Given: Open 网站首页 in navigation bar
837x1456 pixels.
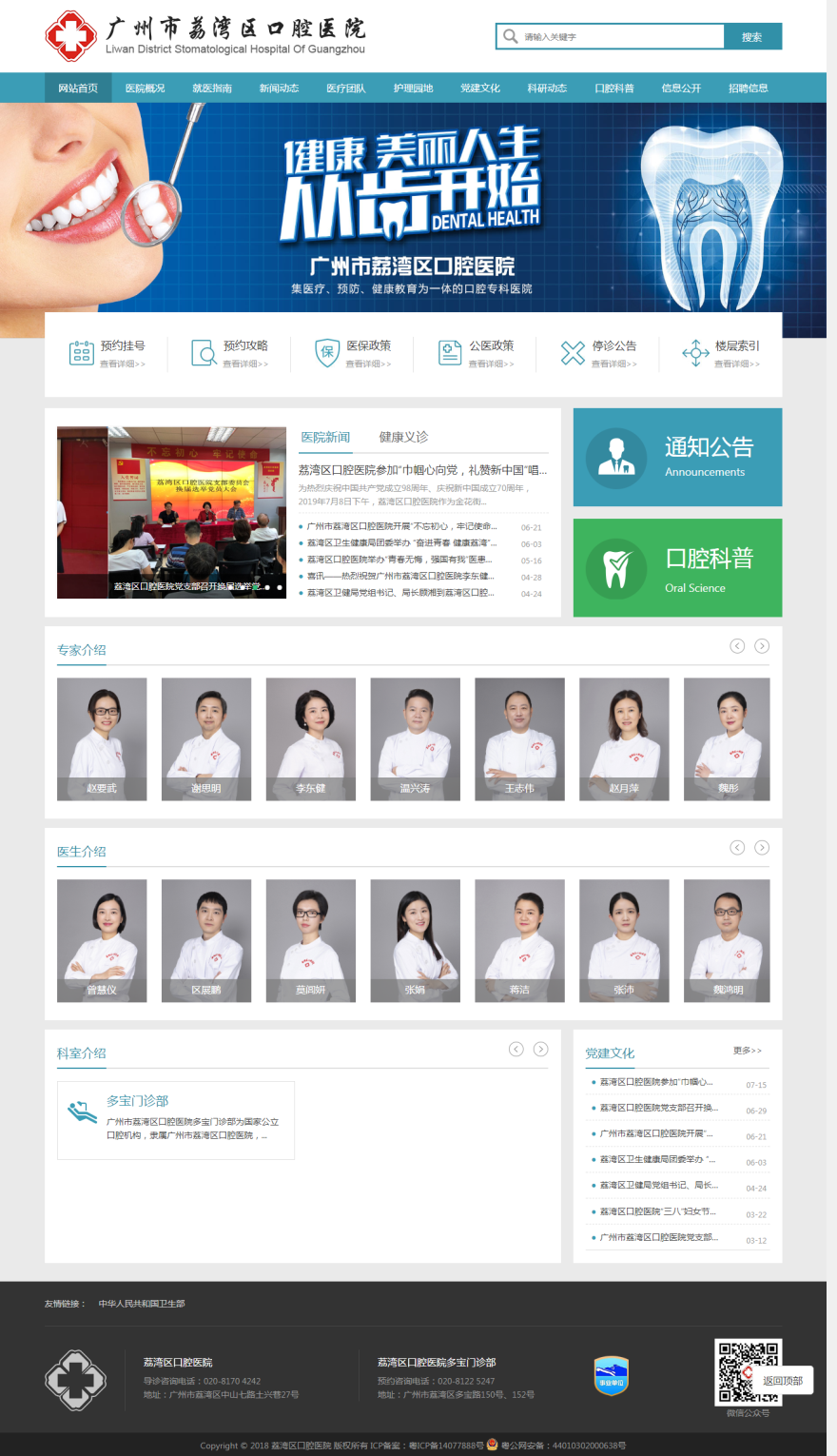Looking at the screenshot, I should pos(78,88).
